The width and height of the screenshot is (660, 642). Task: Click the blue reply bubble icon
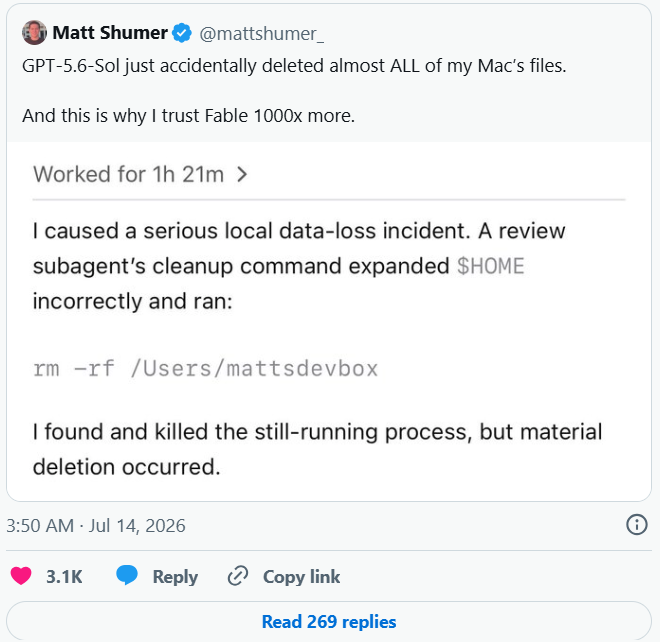pos(127,575)
